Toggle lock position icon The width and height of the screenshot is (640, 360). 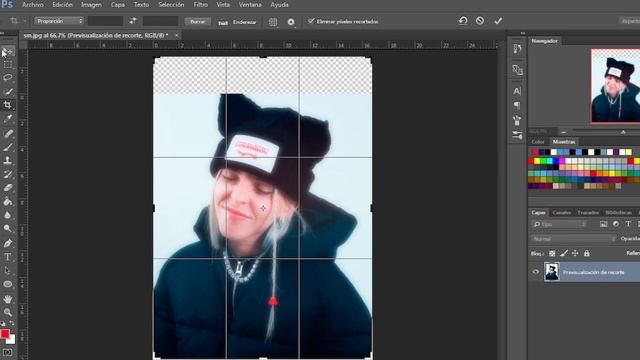pos(575,253)
